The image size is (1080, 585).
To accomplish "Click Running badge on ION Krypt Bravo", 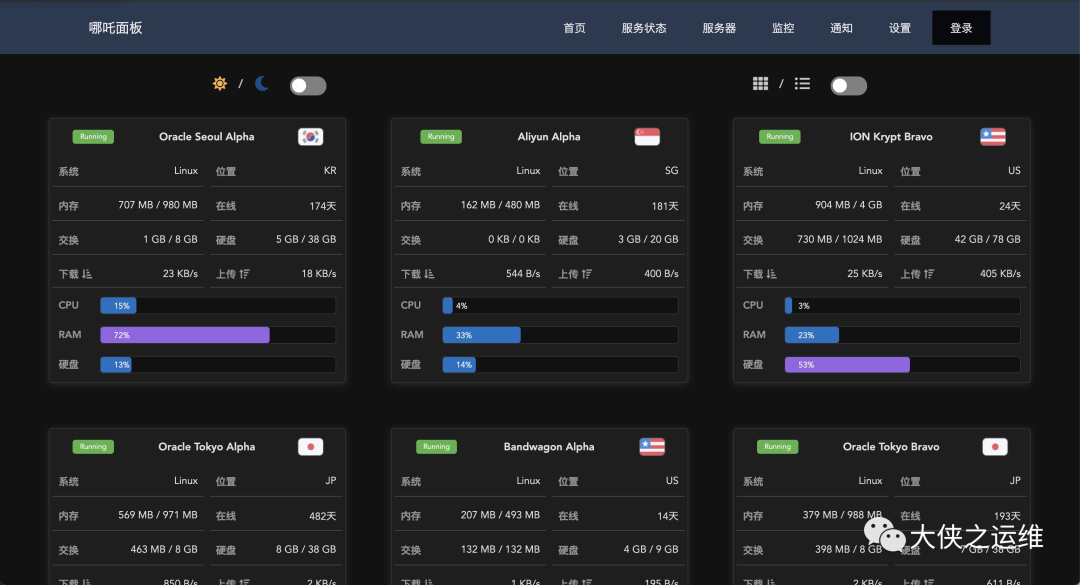I will [780, 136].
